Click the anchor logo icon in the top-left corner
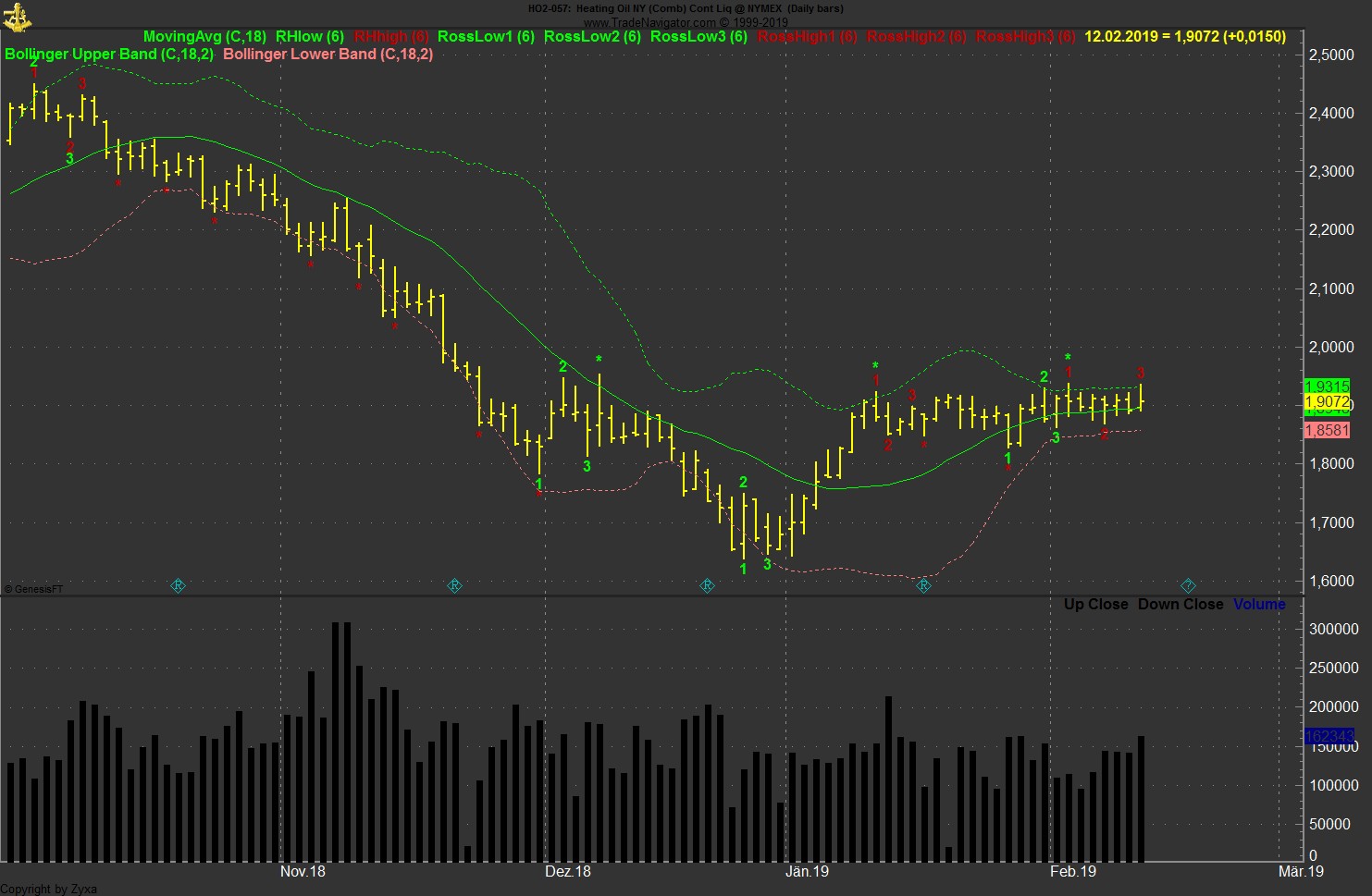The height and width of the screenshot is (896, 1372). coord(17,17)
